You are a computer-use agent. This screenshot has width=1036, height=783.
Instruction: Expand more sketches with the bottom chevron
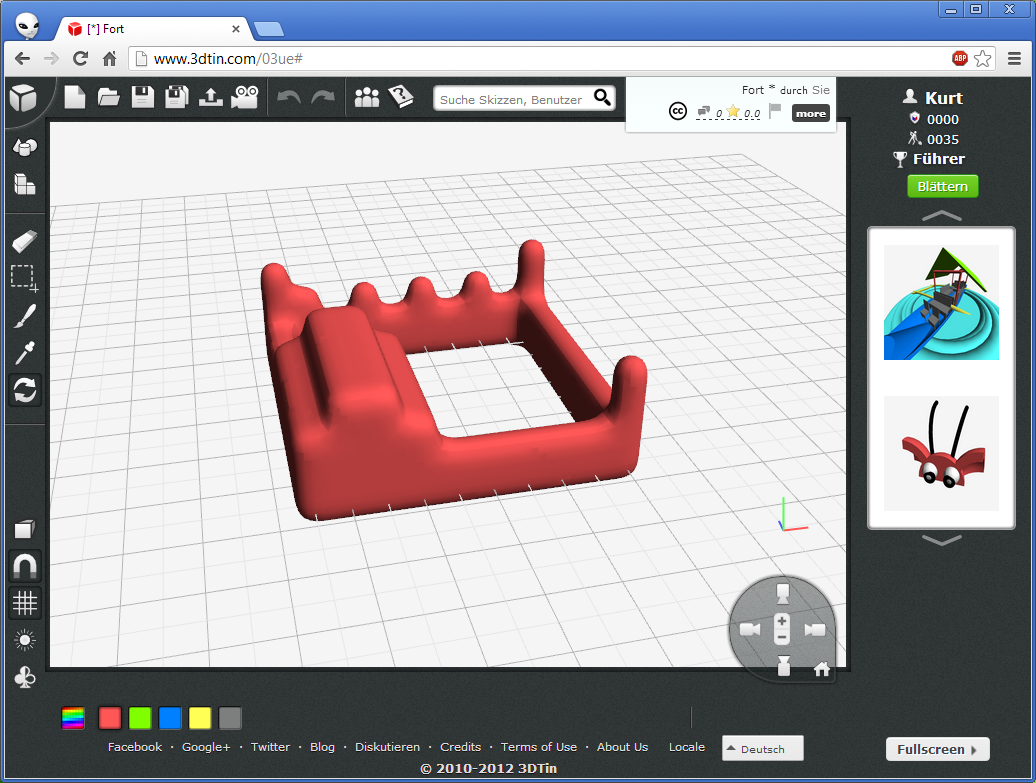click(941, 540)
